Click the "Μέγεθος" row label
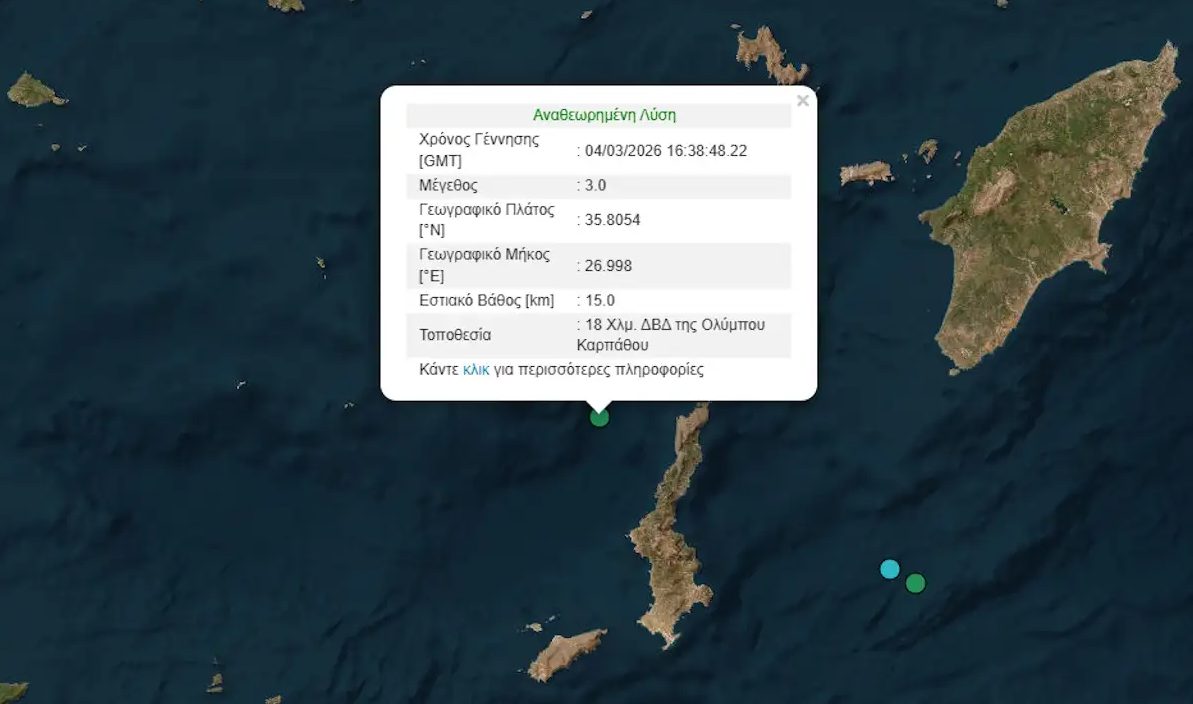 pyautogui.click(x=448, y=185)
